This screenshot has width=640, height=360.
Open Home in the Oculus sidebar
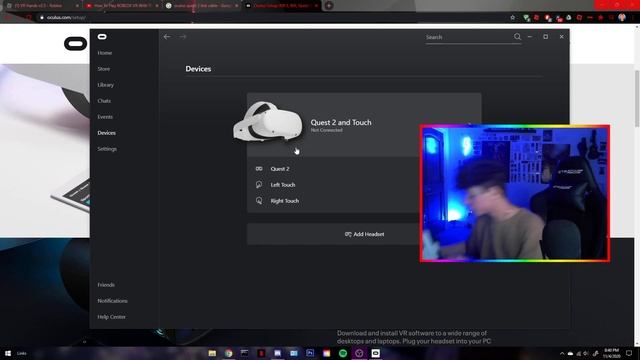pyautogui.click(x=104, y=53)
